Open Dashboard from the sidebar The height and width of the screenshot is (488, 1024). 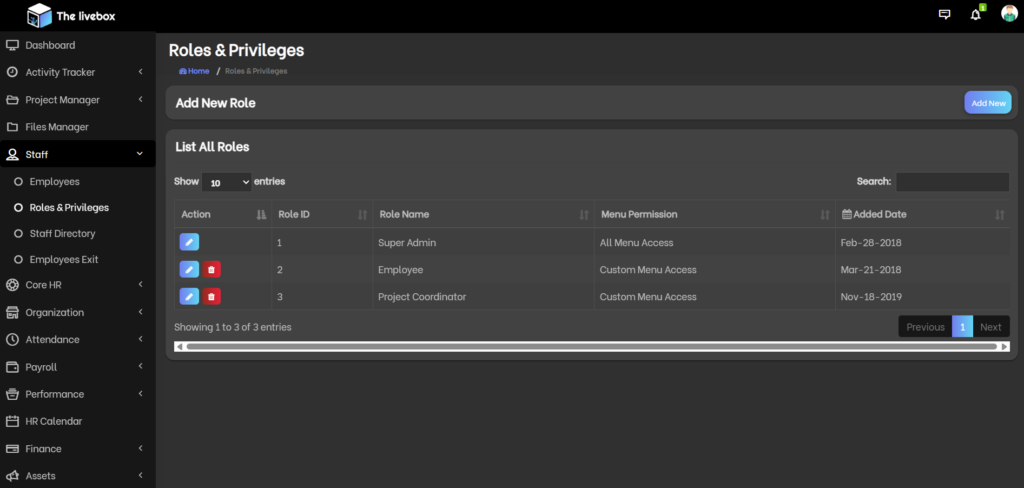[x=50, y=45]
